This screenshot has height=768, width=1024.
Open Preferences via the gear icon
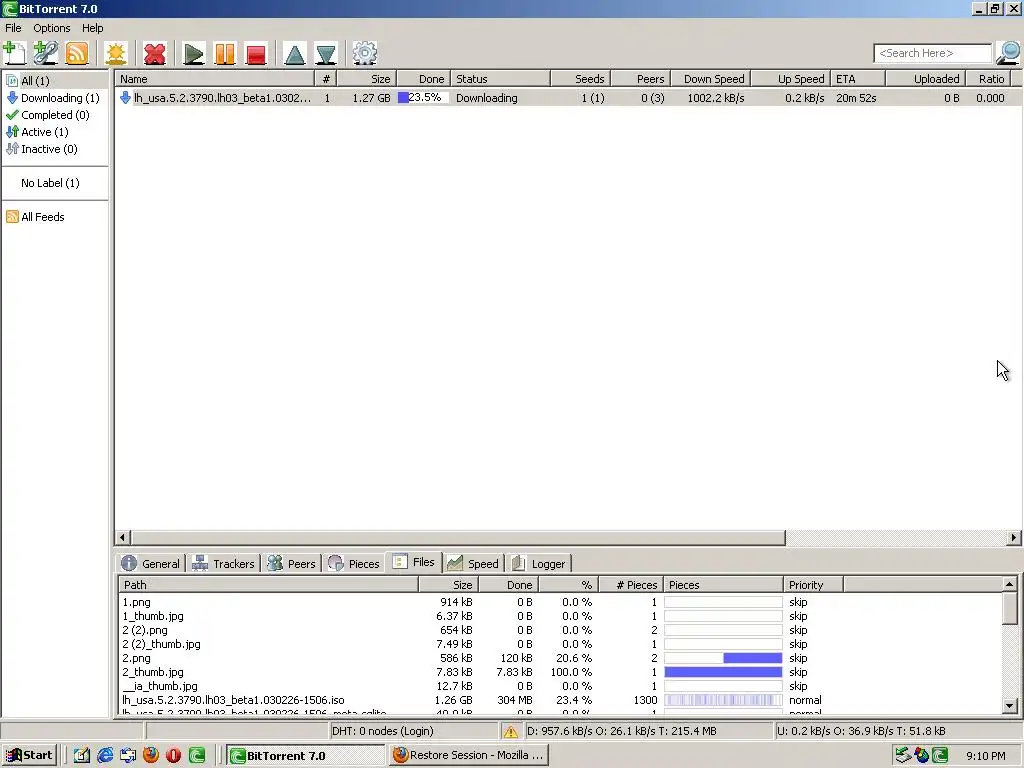pyautogui.click(x=364, y=53)
